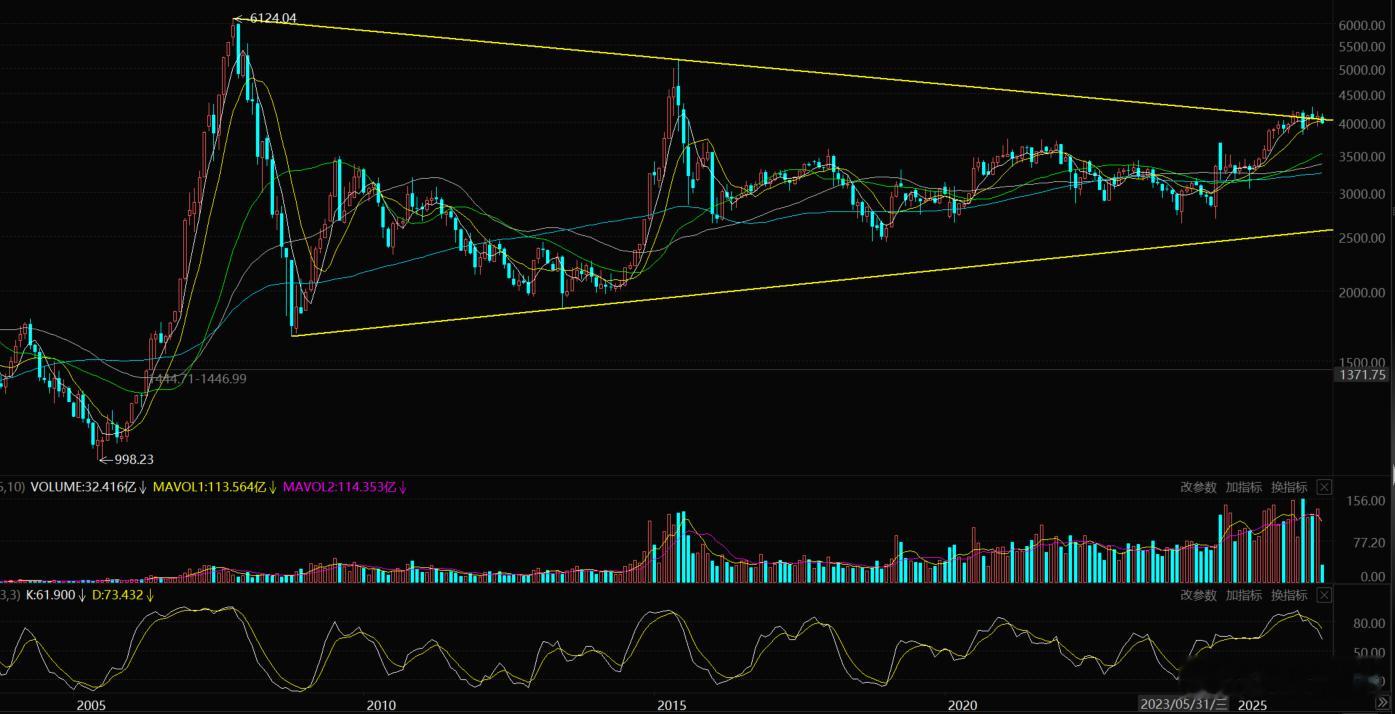Close the VOLUME indicator panel with its X
Image resolution: width=1395 pixels, height=714 pixels.
[1324, 487]
